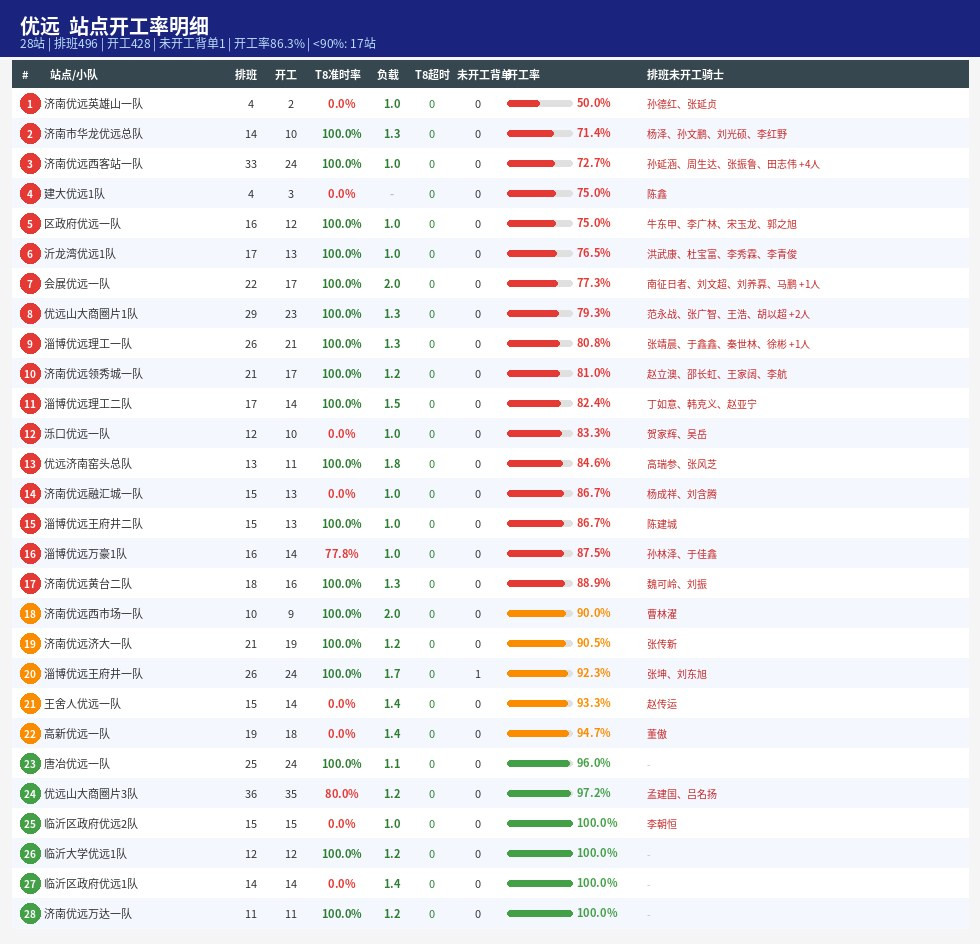The image size is (980, 944).
Task: Click load value 1.8 for 优远济南窑头总队
Action: (392, 464)
